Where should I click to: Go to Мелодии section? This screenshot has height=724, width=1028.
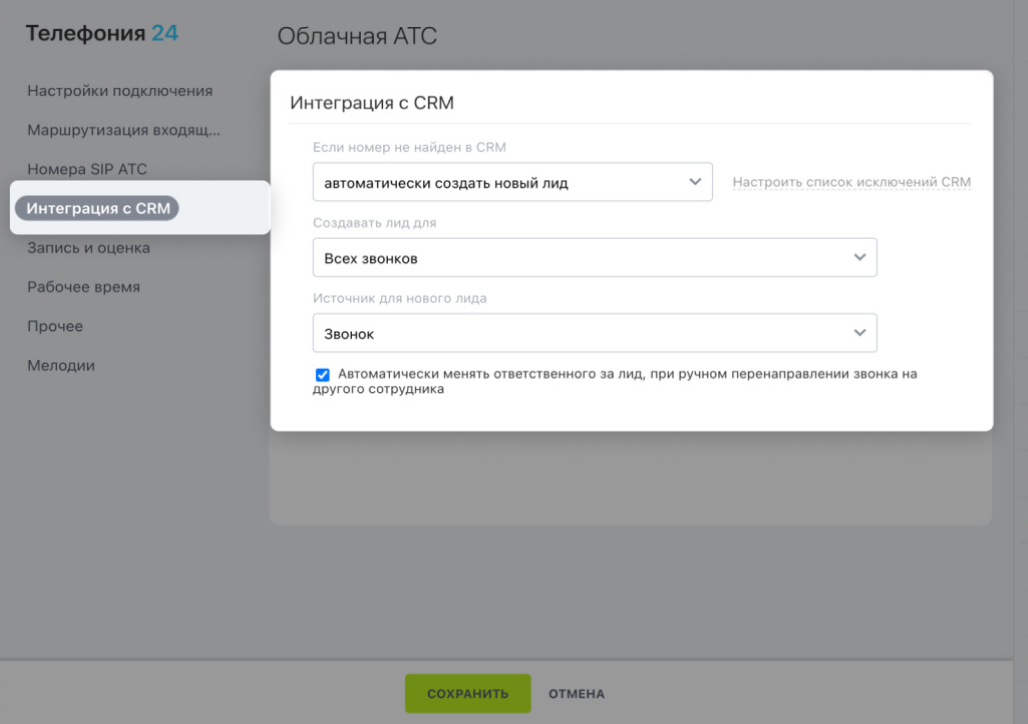61,365
